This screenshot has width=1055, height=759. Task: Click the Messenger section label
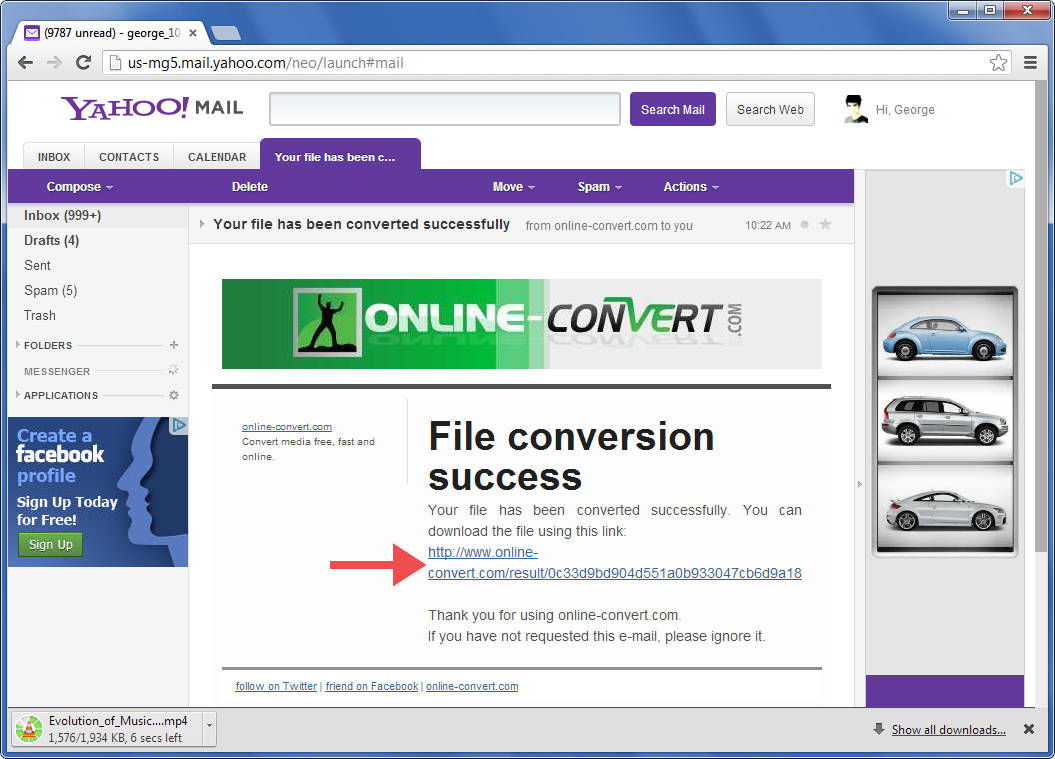tap(57, 371)
